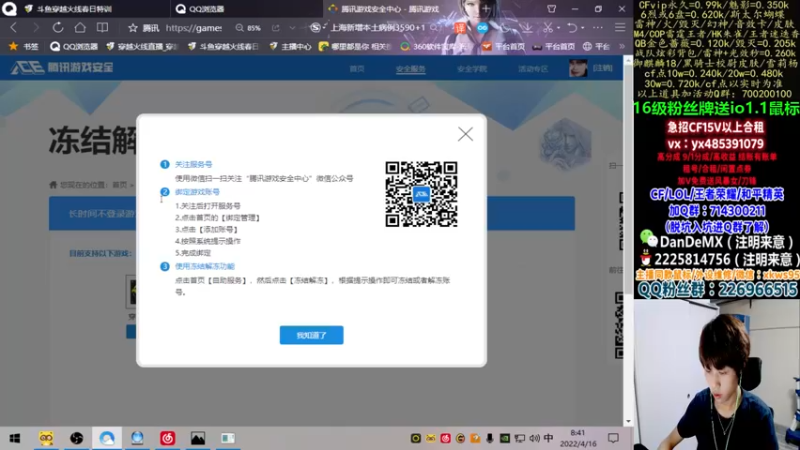Click the 首页 nav item in the page header
The image size is (800, 450).
pyautogui.click(x=357, y=68)
